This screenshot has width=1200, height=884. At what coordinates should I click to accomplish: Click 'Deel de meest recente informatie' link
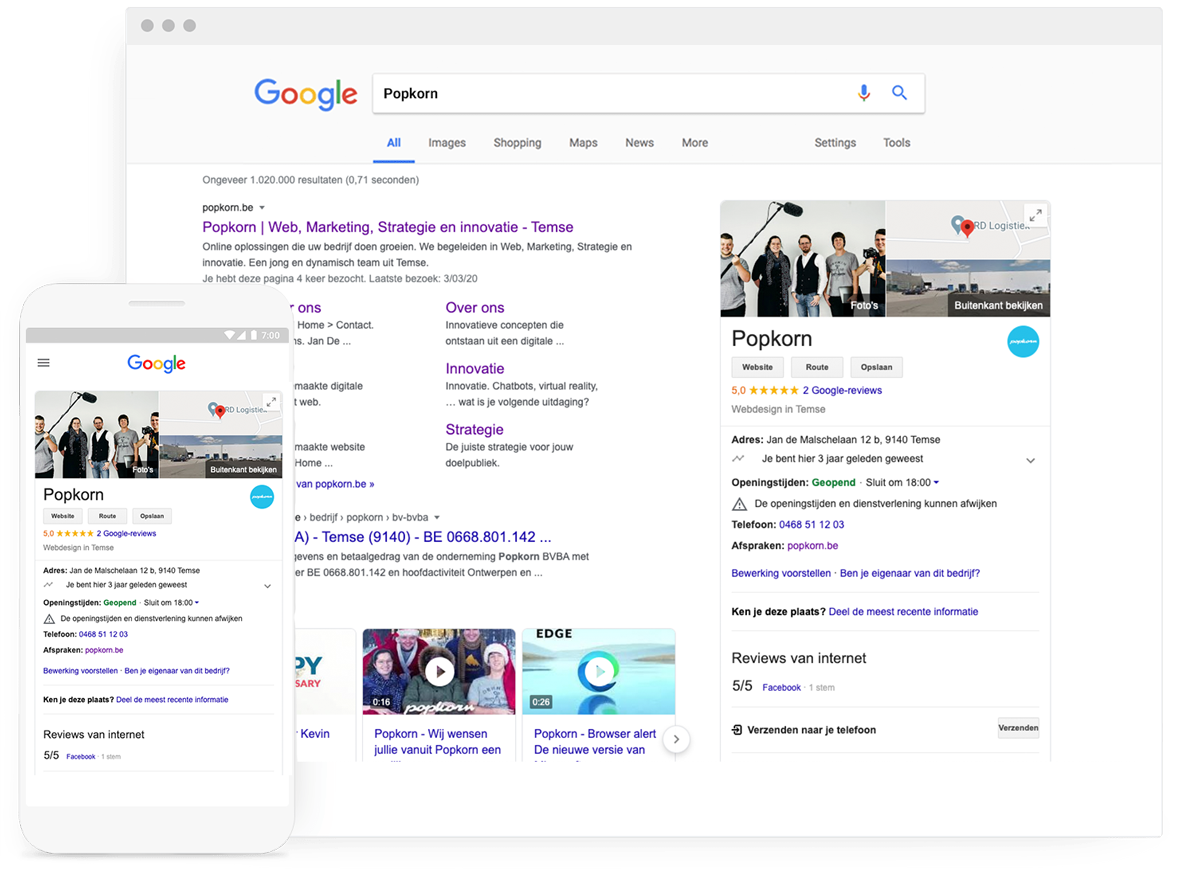pos(903,611)
